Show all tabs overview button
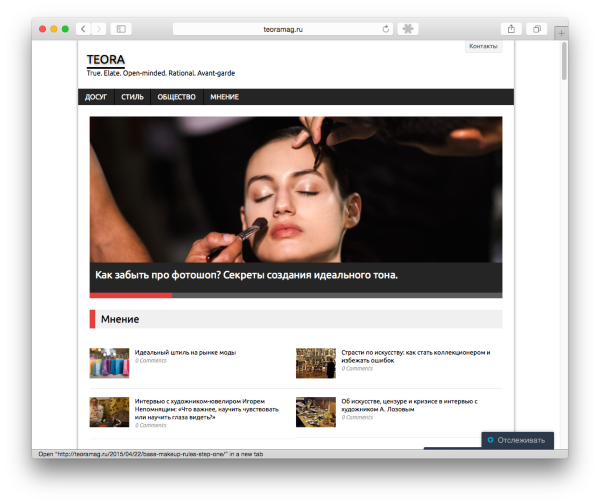Viewport: 600px width, 504px height. [x=537, y=29]
